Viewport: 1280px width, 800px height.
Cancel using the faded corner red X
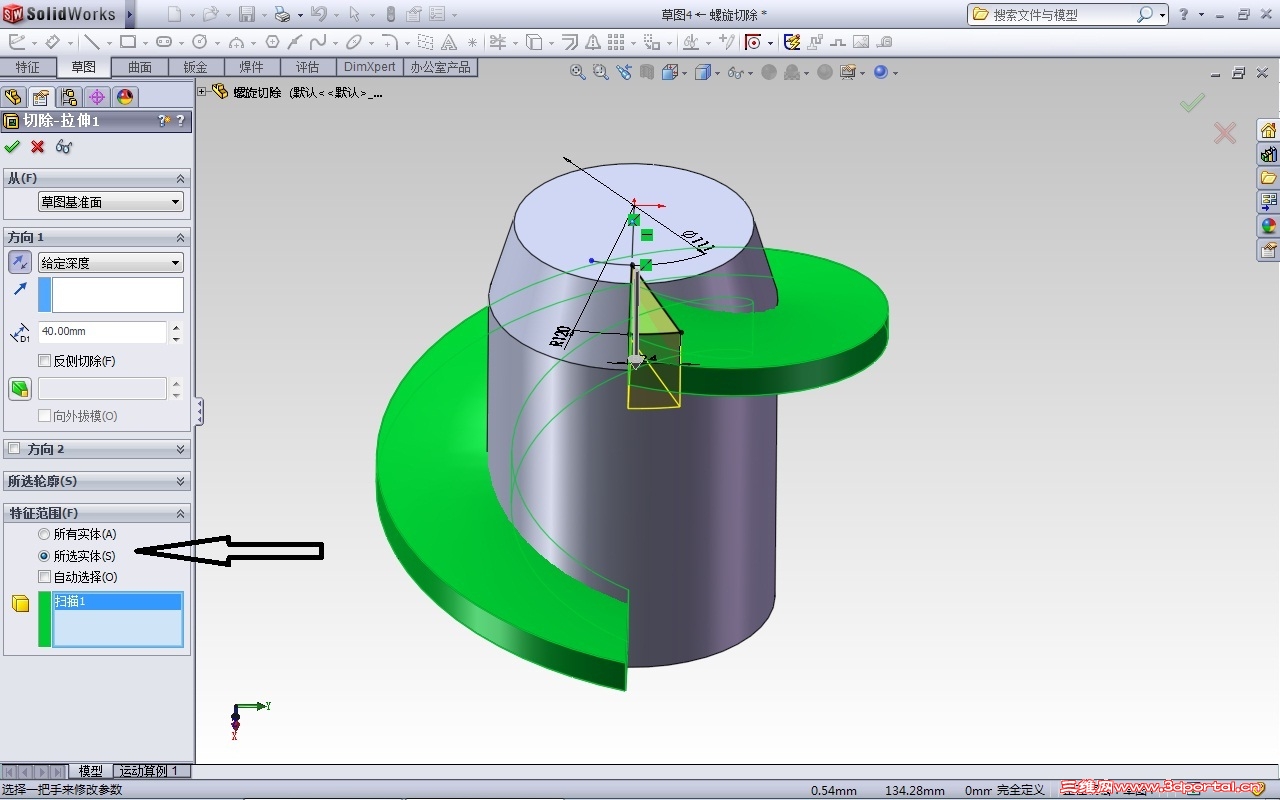point(1225,133)
